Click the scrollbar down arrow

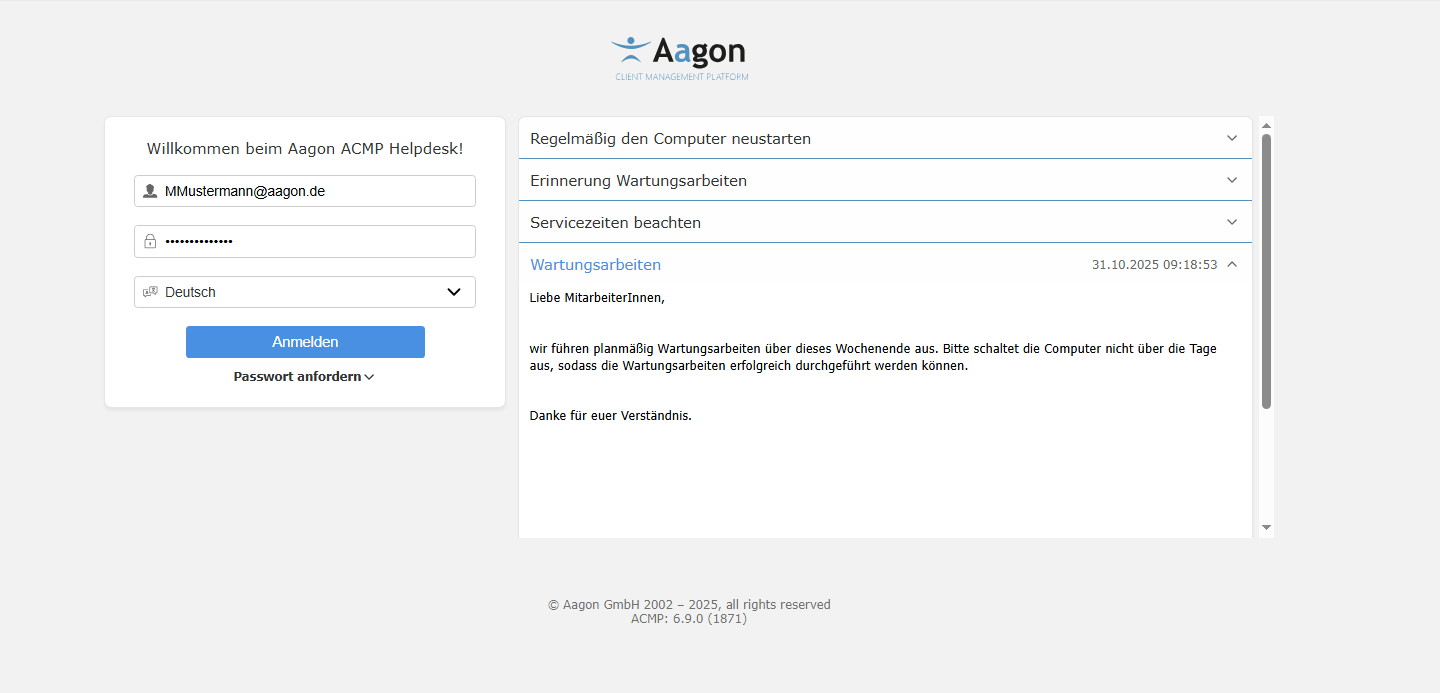1265,527
